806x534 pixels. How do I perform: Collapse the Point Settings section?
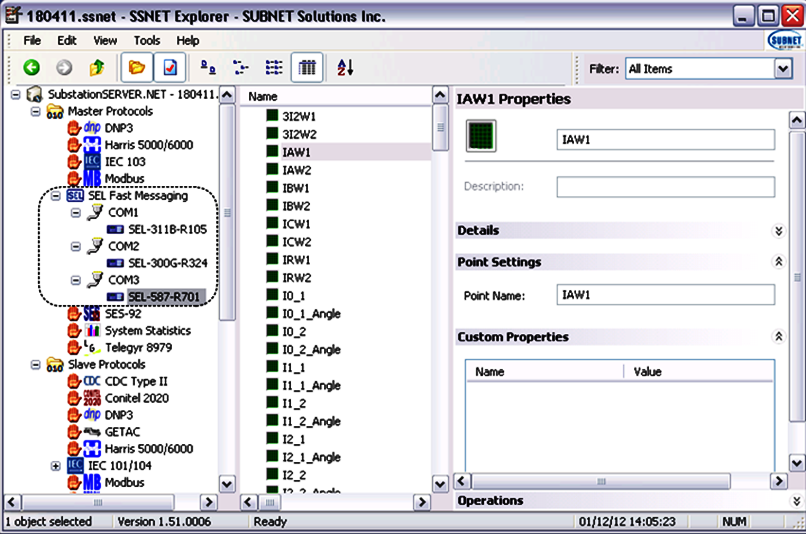click(x=779, y=262)
